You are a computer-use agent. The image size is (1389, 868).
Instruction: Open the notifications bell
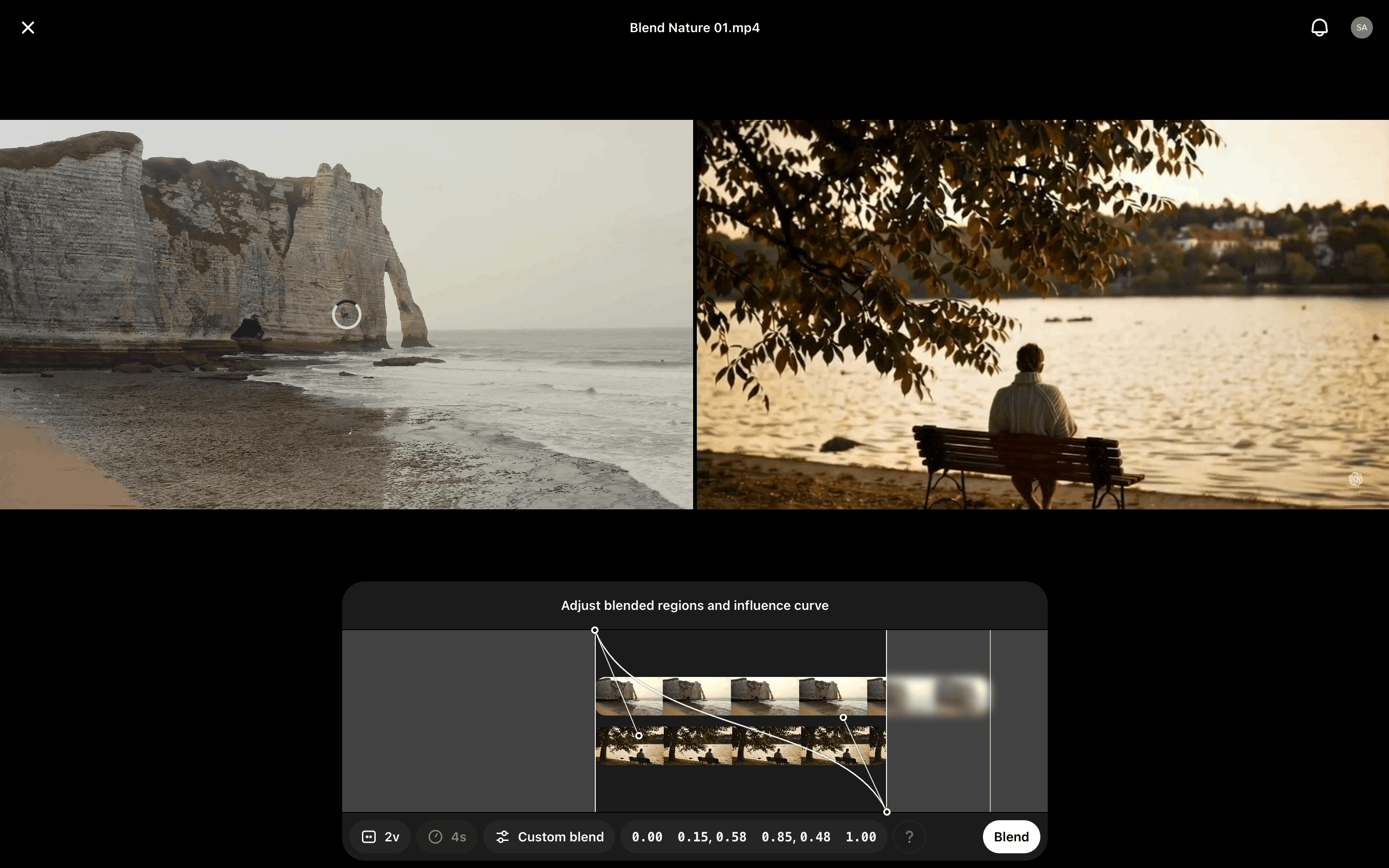[1319, 28]
